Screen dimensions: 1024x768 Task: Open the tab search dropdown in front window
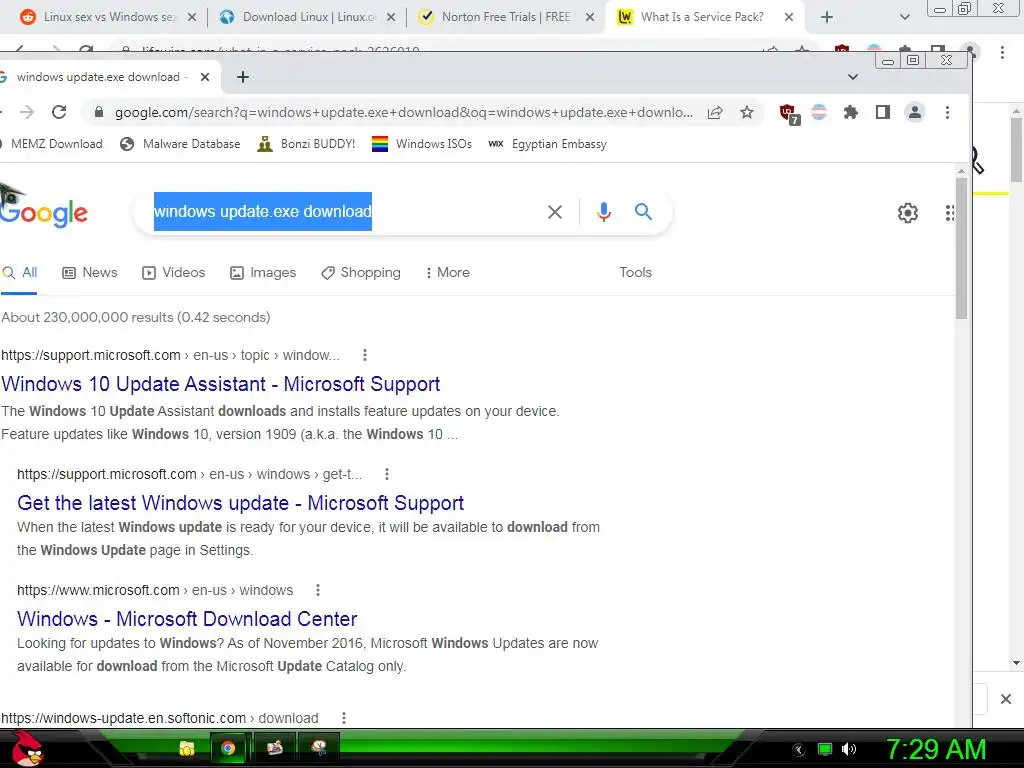click(852, 77)
